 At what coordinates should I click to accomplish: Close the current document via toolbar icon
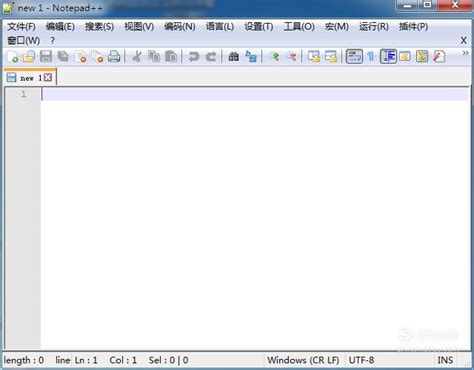click(x=81, y=57)
